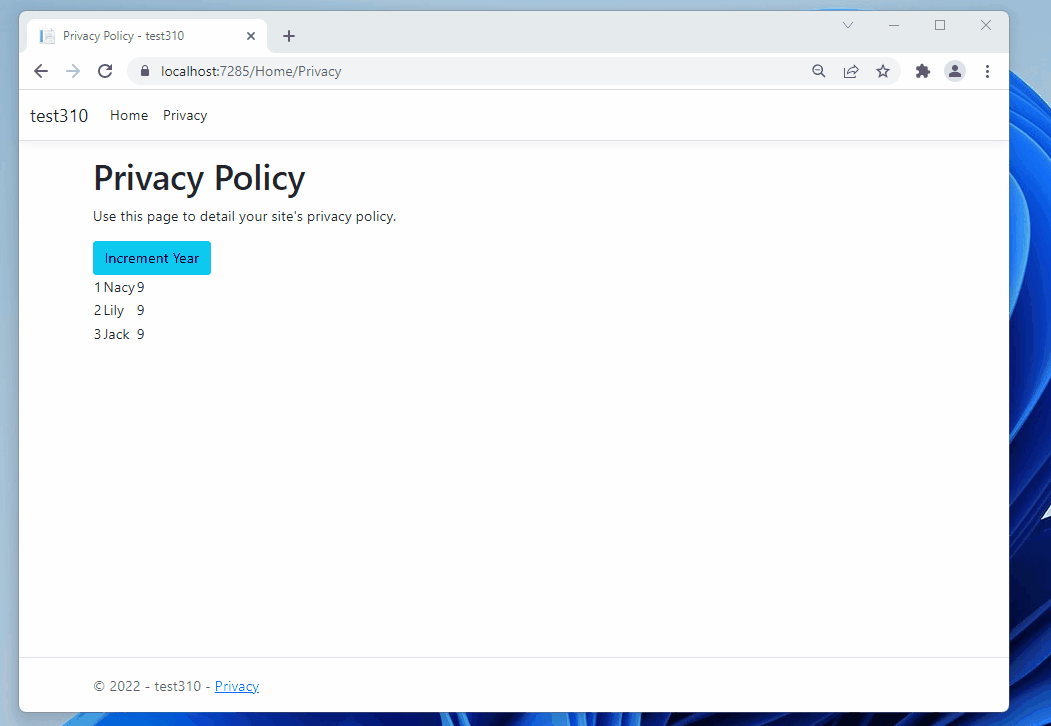The width and height of the screenshot is (1051, 726).
Task: Click the name Lily in the list
Action: point(114,310)
